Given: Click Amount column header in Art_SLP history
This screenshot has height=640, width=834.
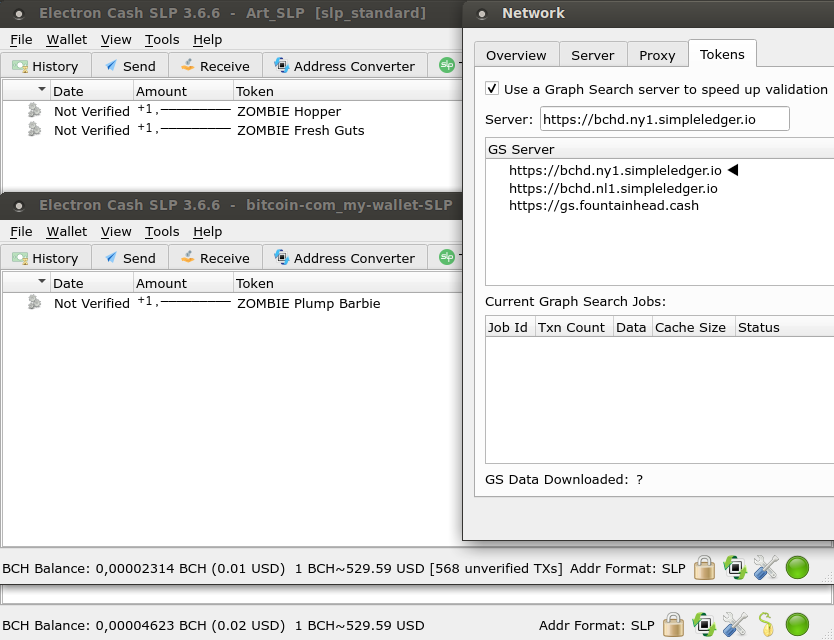Looking at the screenshot, I should coord(183,90).
